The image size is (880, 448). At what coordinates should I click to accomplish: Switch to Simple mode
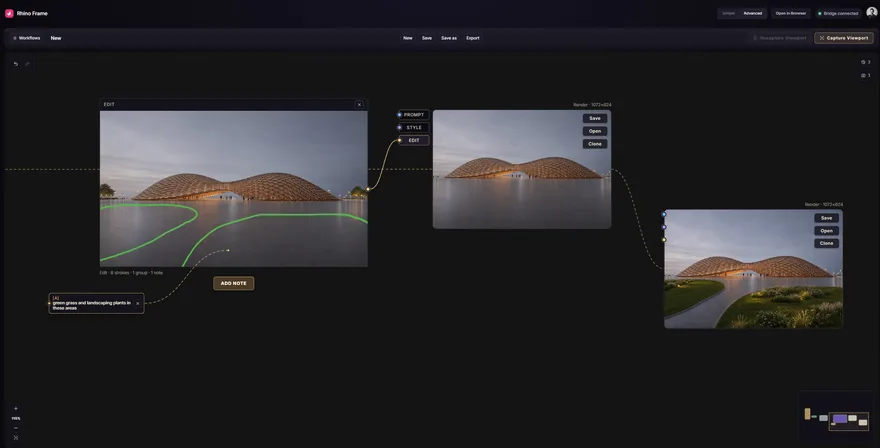tap(728, 13)
